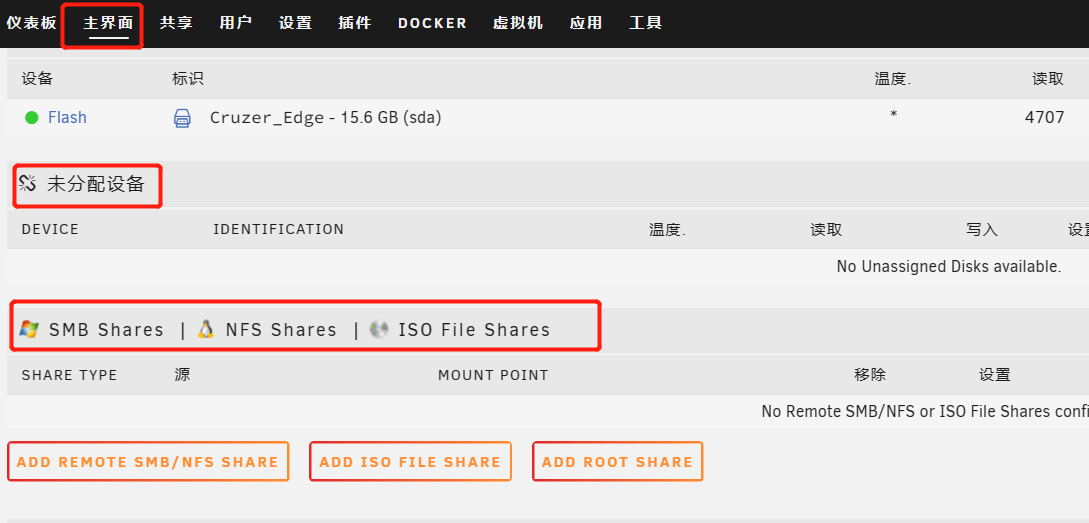Viewport: 1089px width, 523px height.
Task: Click the NFS Shares Linux penguin icon
Action: [x=206, y=329]
